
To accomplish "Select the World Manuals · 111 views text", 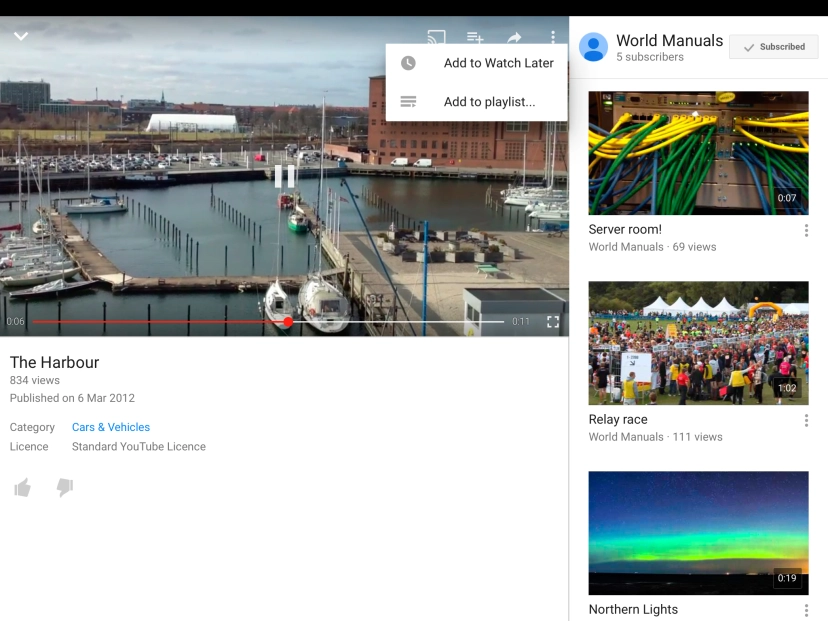I will click(655, 437).
